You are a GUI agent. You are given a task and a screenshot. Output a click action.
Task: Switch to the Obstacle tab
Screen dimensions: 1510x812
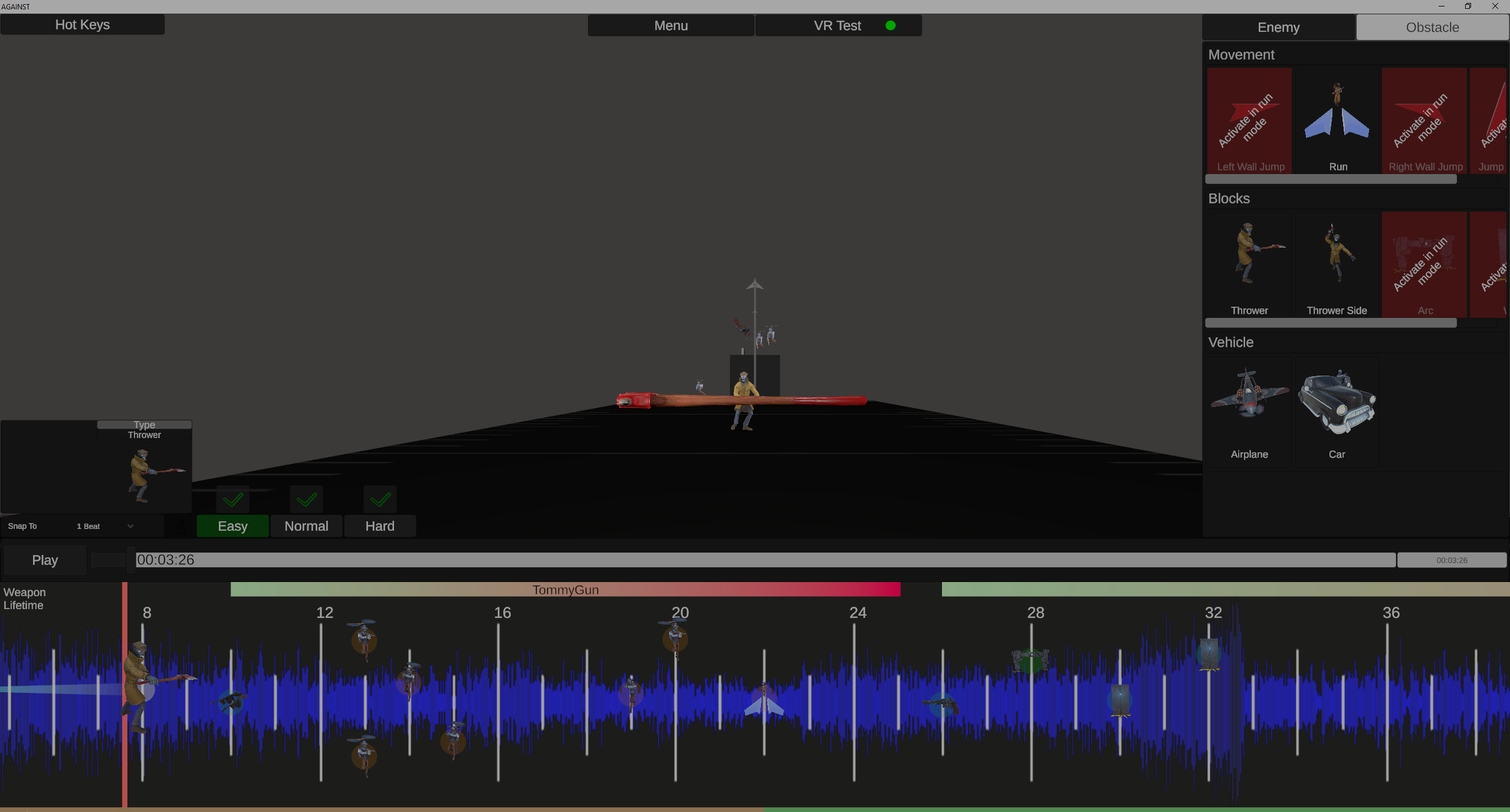pyautogui.click(x=1432, y=27)
